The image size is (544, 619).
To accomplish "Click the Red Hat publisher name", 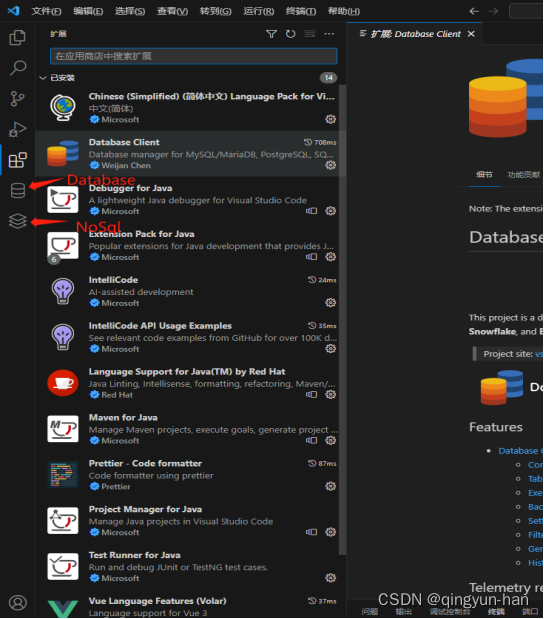I will (x=117, y=395).
